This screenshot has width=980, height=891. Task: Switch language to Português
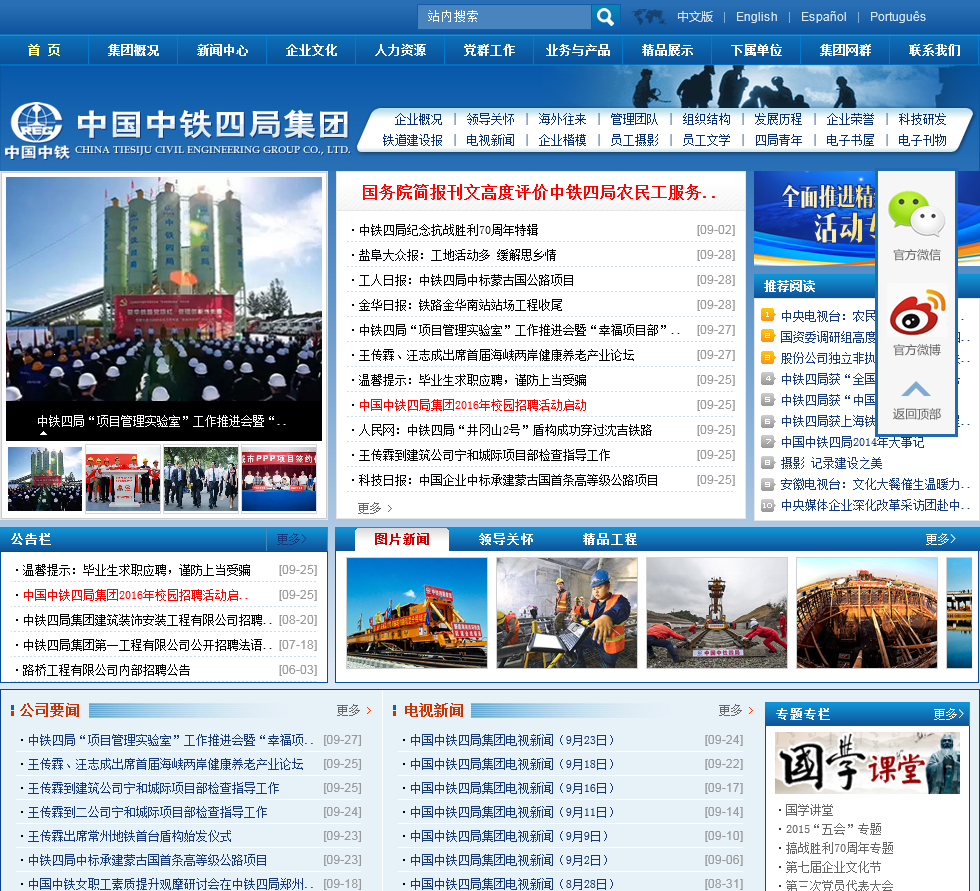[898, 17]
